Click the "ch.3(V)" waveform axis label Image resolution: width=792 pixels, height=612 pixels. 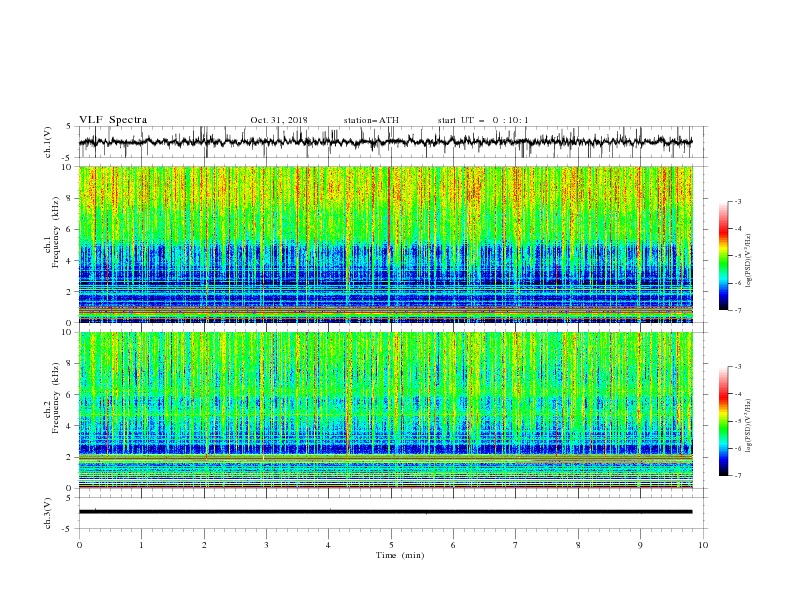(x=48, y=513)
